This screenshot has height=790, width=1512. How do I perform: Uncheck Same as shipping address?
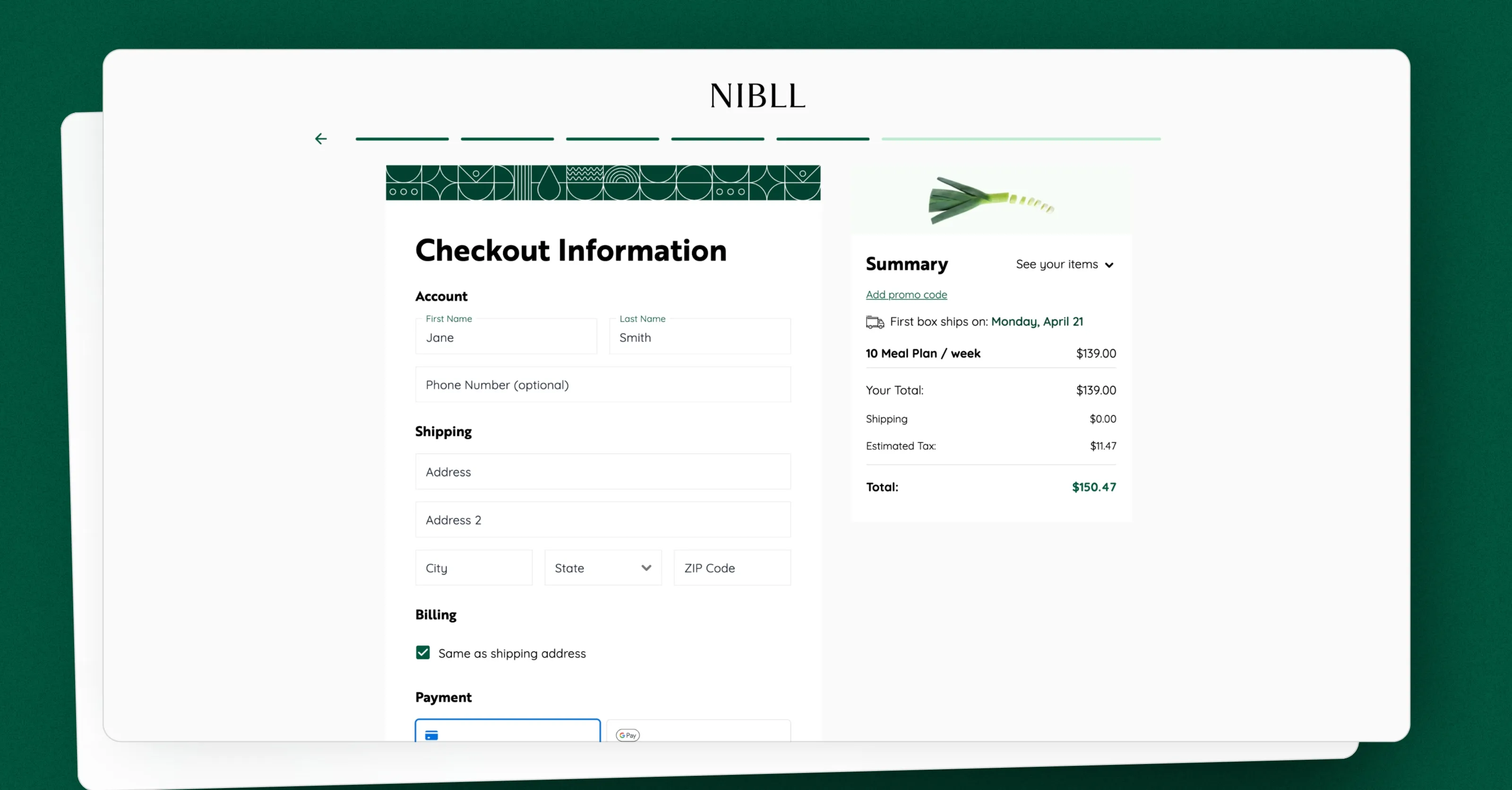(422, 653)
